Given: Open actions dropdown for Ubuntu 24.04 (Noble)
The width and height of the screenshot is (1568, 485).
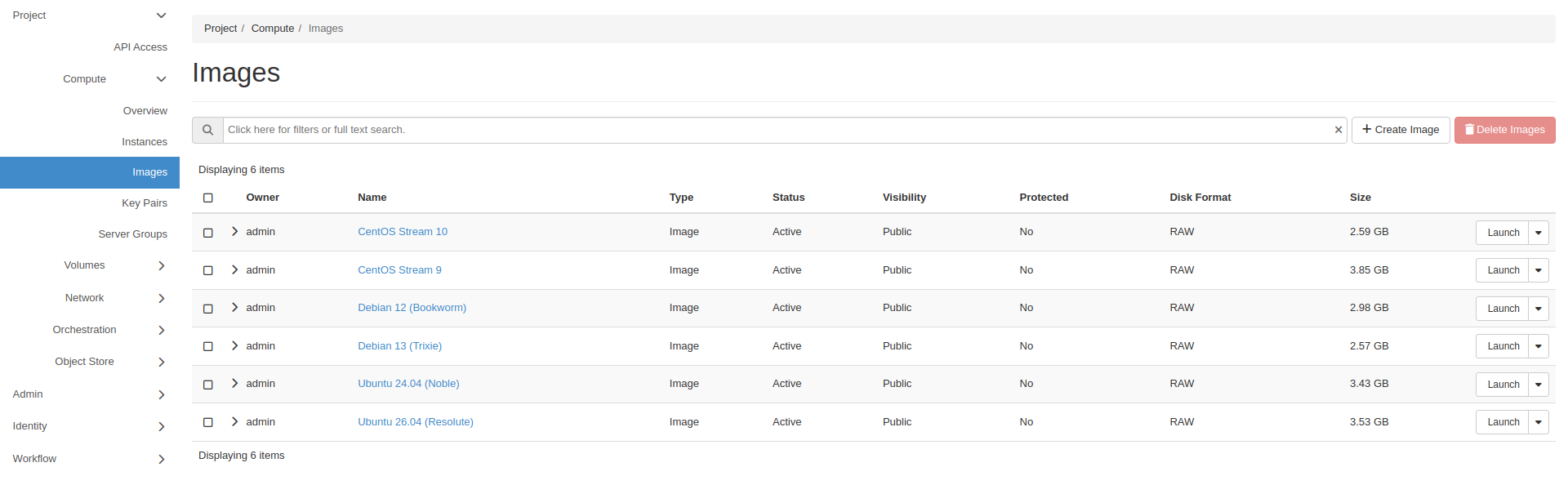Looking at the screenshot, I should pos(1539,385).
